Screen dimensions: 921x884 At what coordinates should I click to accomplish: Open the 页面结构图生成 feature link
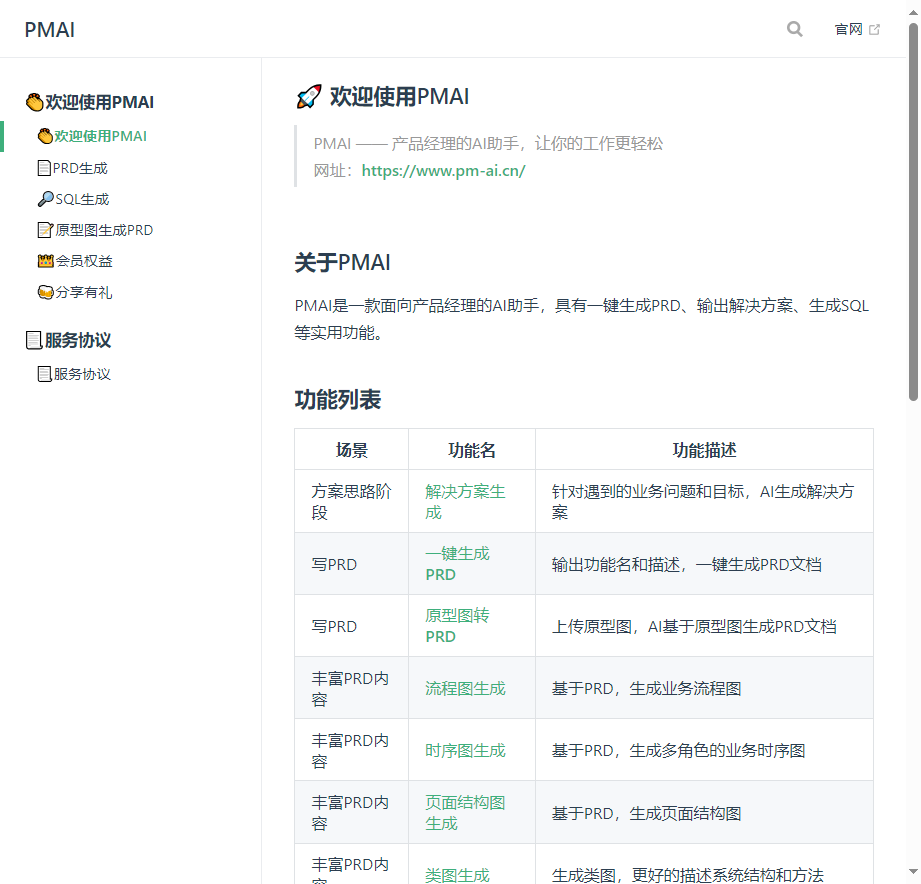(465, 813)
